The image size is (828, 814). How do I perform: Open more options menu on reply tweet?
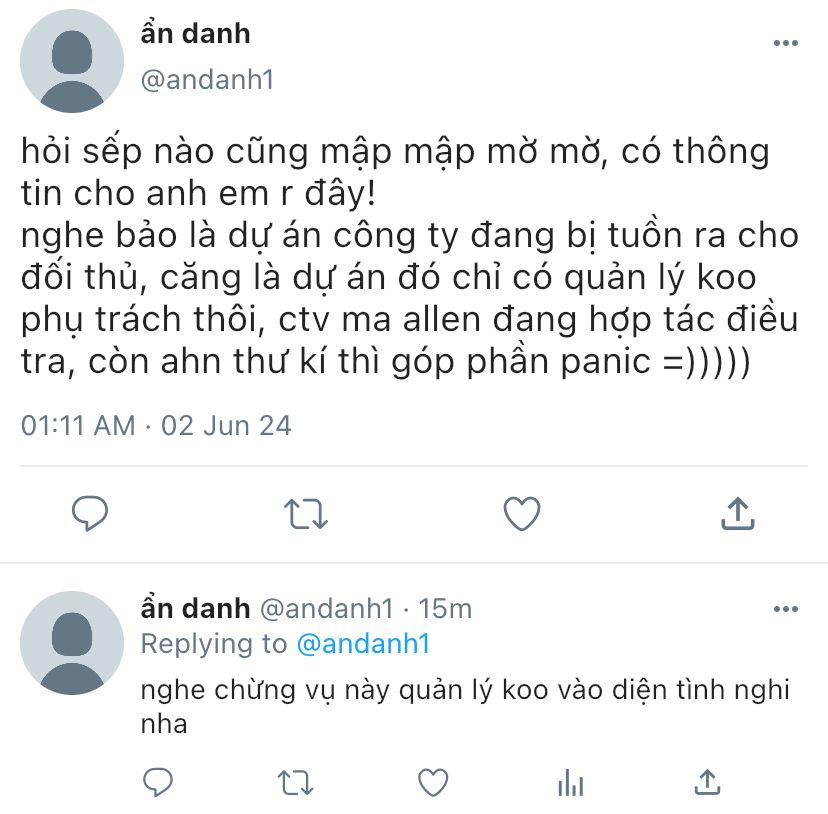[x=786, y=609]
